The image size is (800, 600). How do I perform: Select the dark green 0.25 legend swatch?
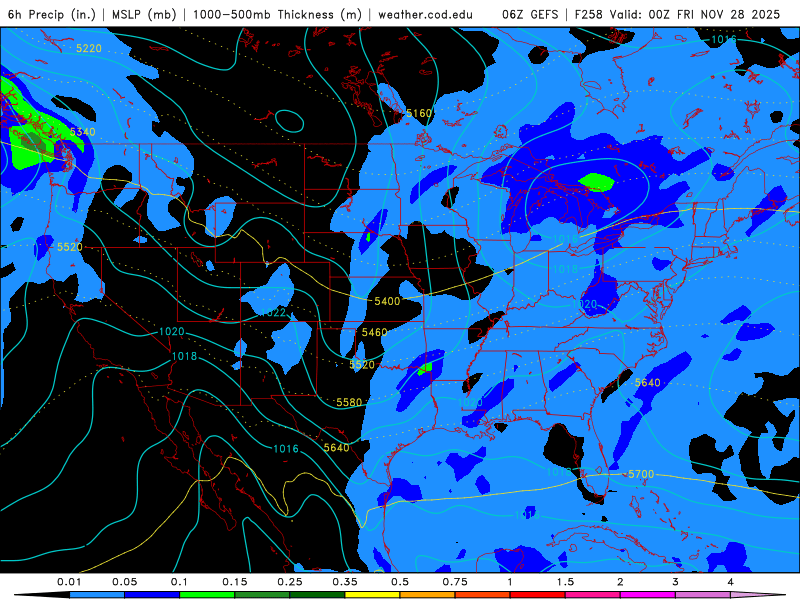(x=317, y=595)
